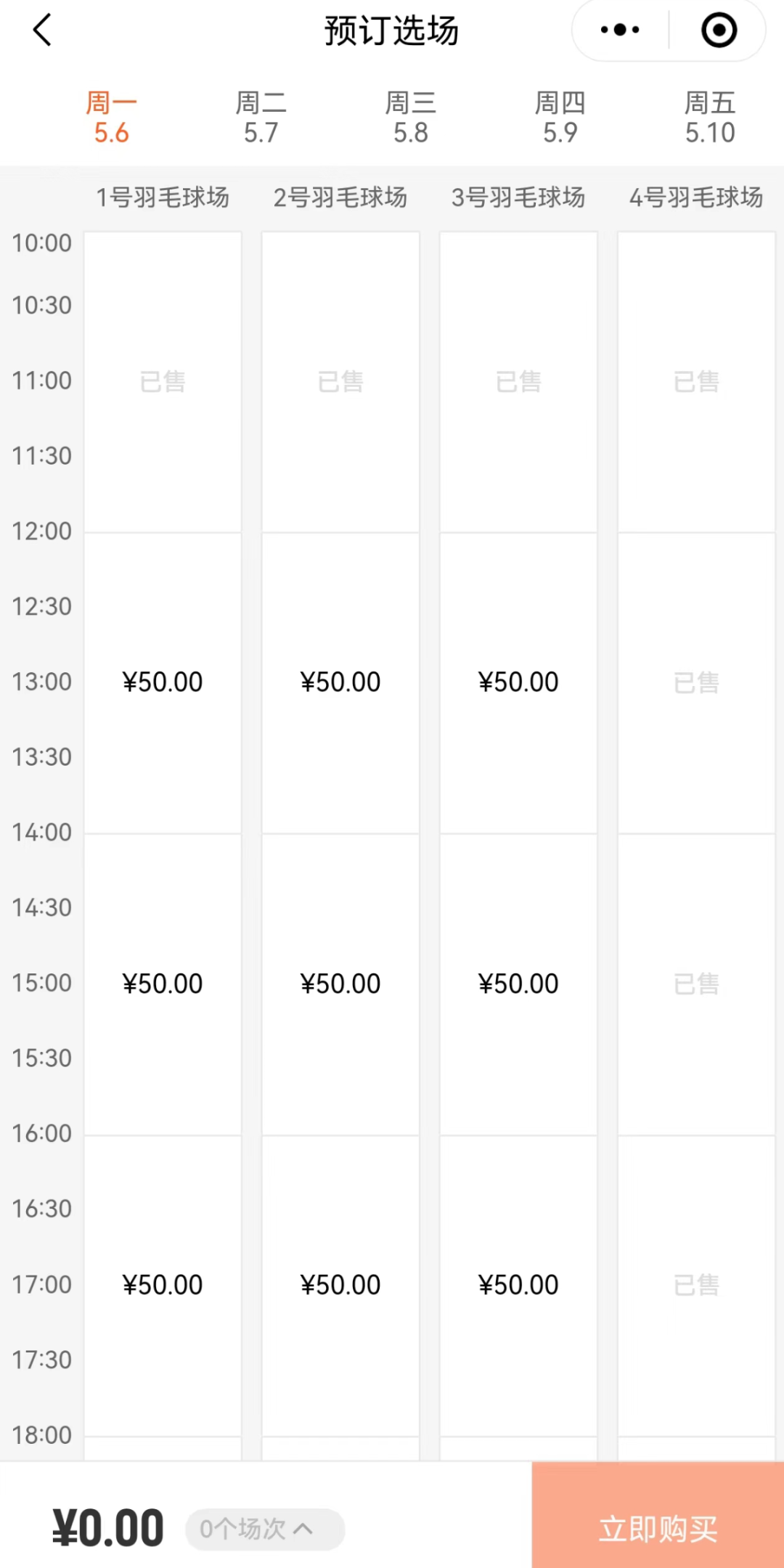Select court 1 slot at 12:00-14:00
The height and width of the screenshot is (1568, 784).
pos(163,682)
